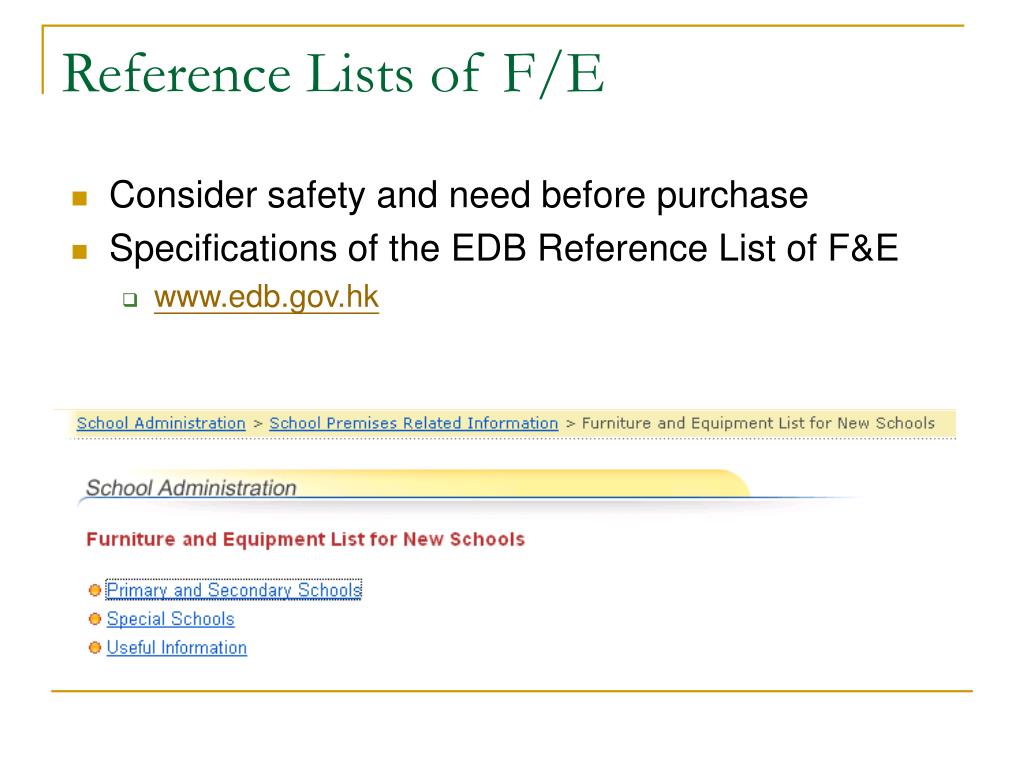Click second breadcrumb arrow separator

click(570, 424)
